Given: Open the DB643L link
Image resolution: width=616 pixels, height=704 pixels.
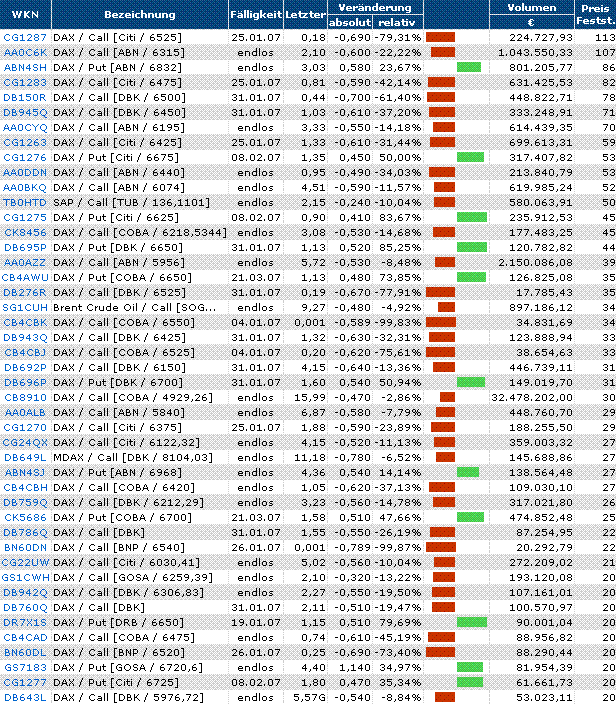Looking at the screenshot, I should tap(25, 698).
